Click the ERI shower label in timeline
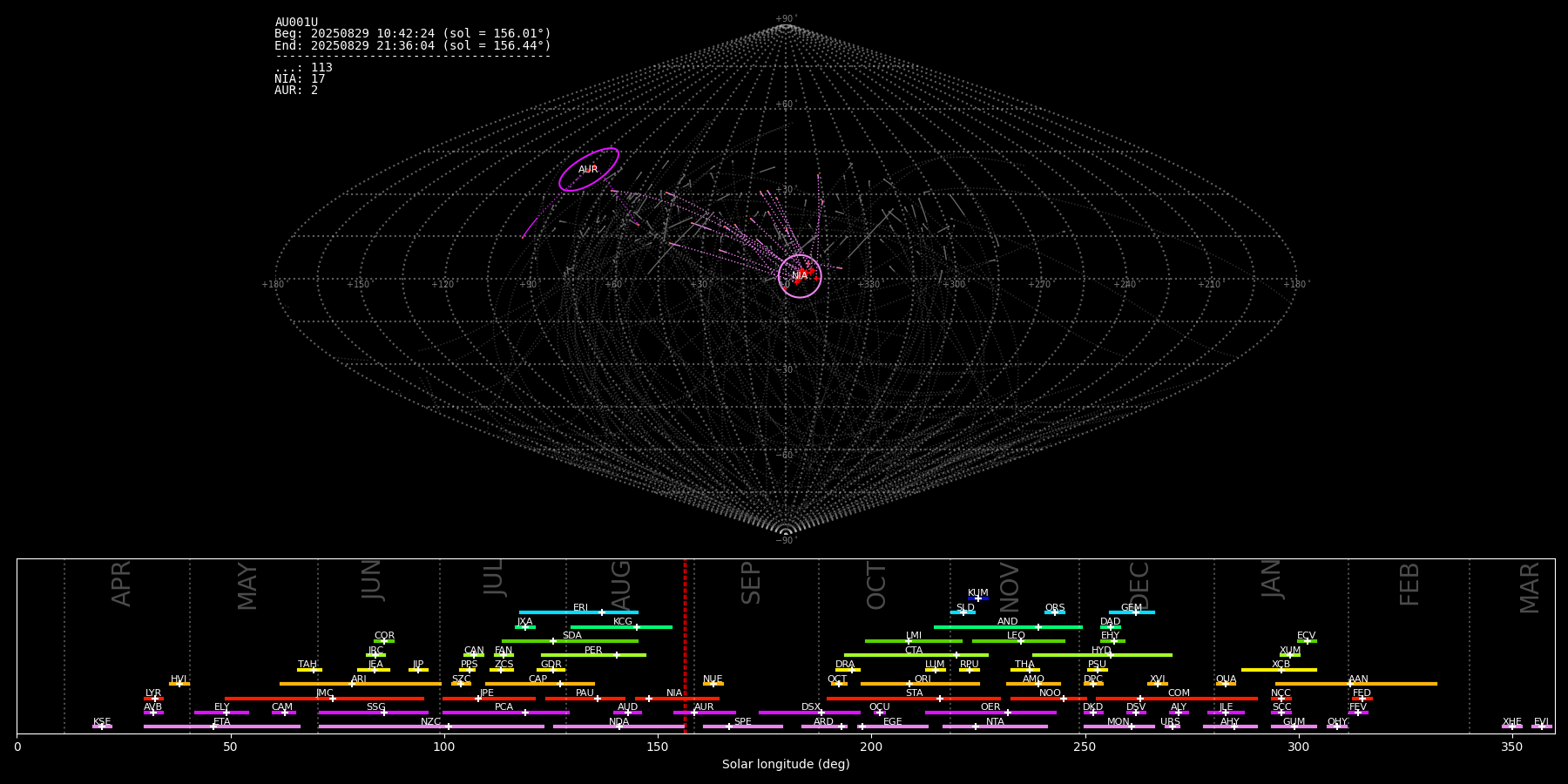The image size is (1568, 784). pyautogui.click(x=580, y=608)
